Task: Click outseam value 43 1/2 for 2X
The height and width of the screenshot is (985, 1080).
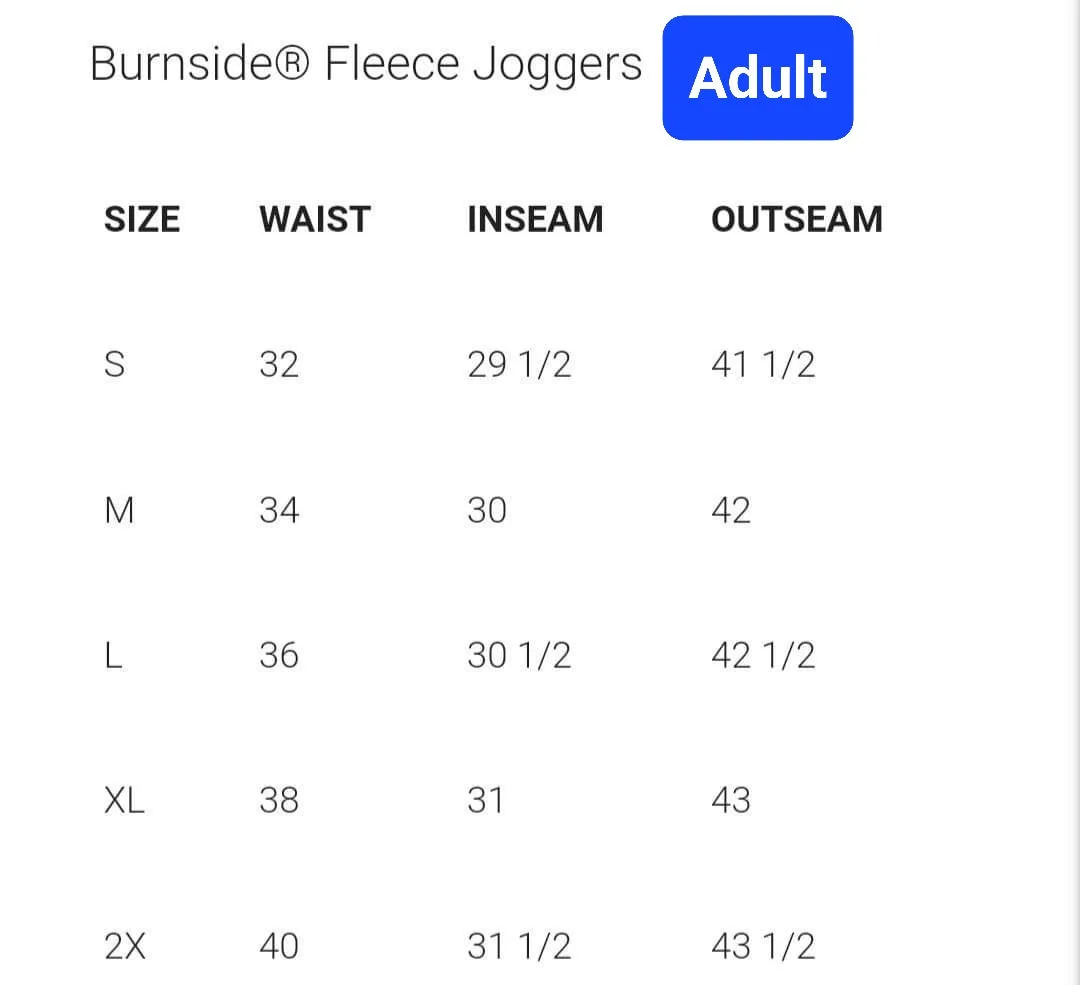Action: 763,946
